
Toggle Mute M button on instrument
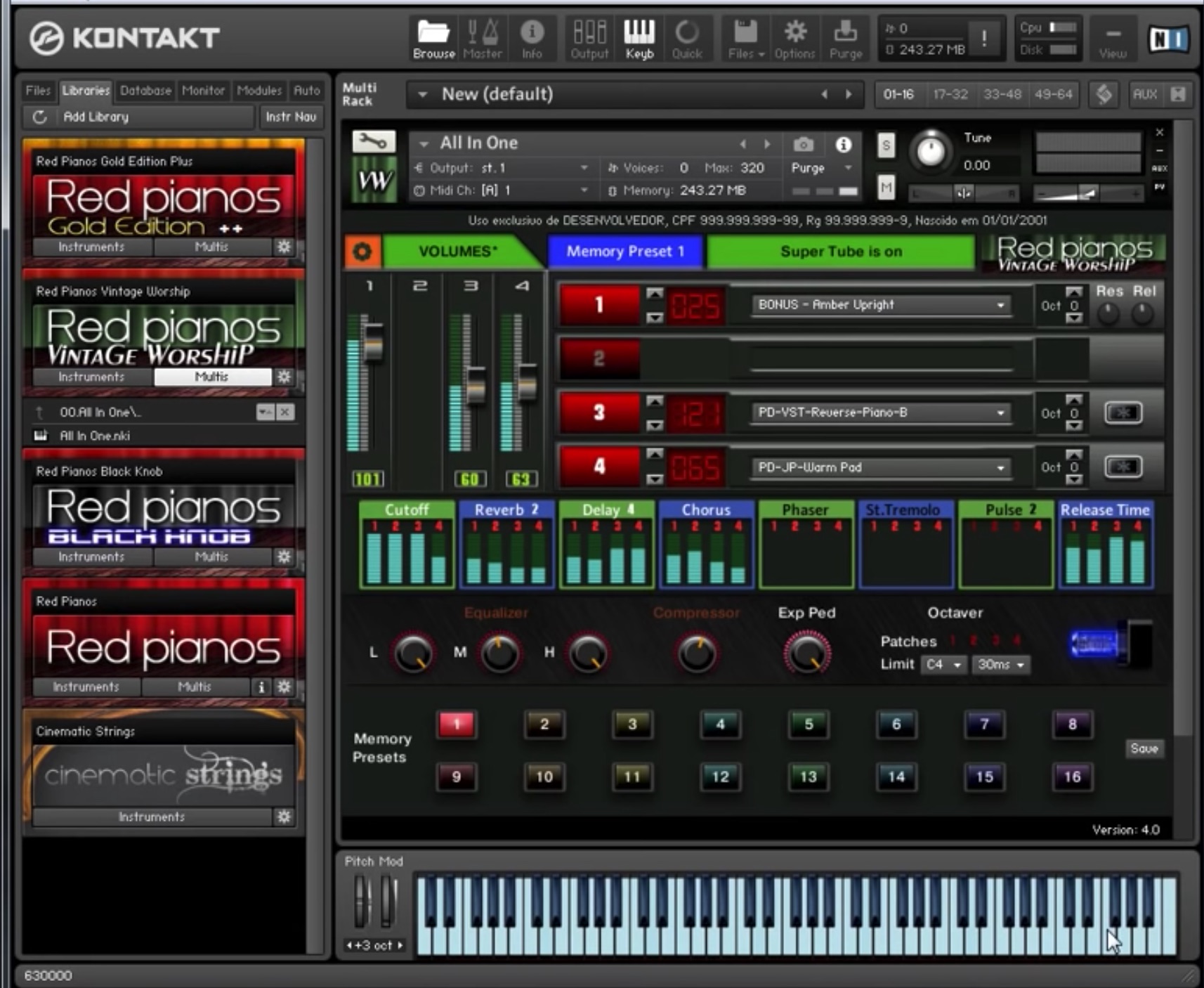pyautogui.click(x=886, y=188)
